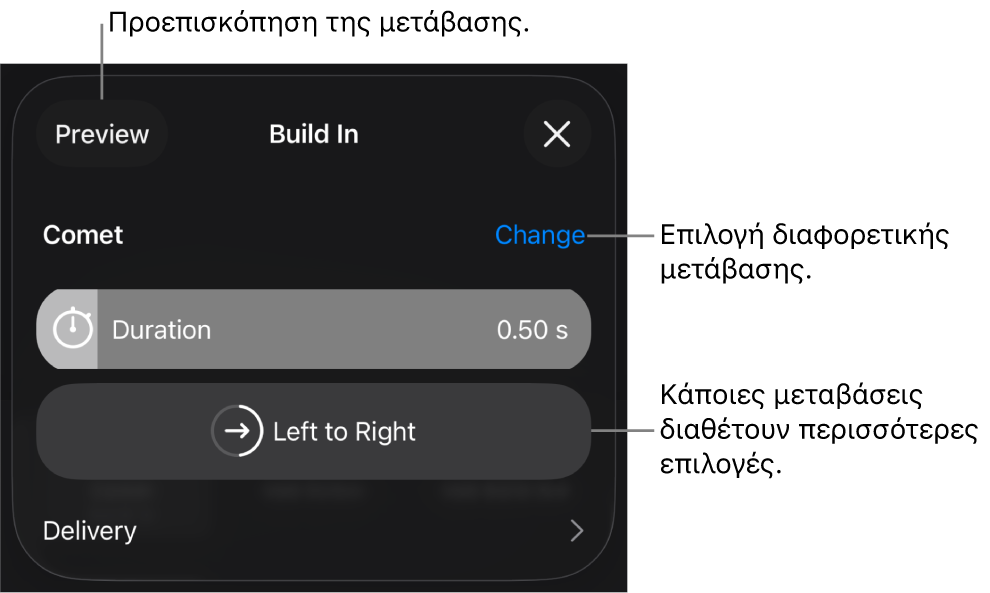Click the Delivery label
This screenshot has width=990, height=593.
(x=90, y=531)
